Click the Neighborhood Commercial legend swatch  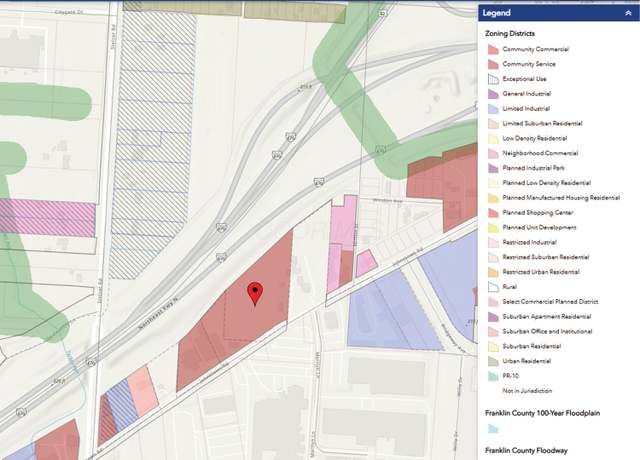point(493,153)
